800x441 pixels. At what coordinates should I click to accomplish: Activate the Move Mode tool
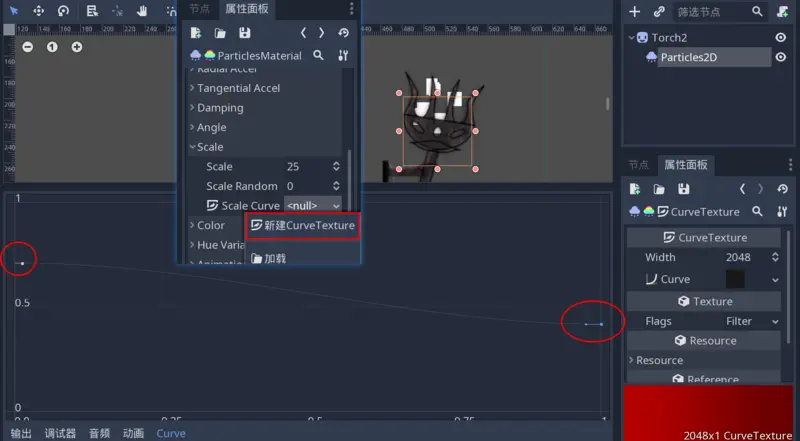[x=39, y=11]
